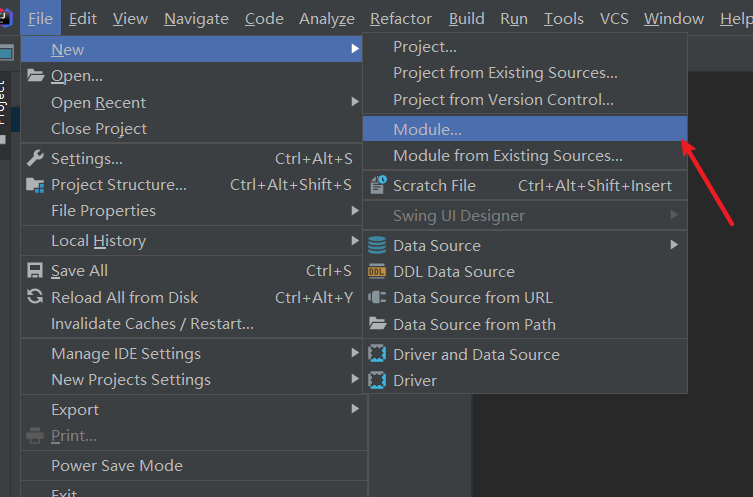This screenshot has height=497, width=753.
Task: Click the Settings wrench icon
Action: point(36,158)
